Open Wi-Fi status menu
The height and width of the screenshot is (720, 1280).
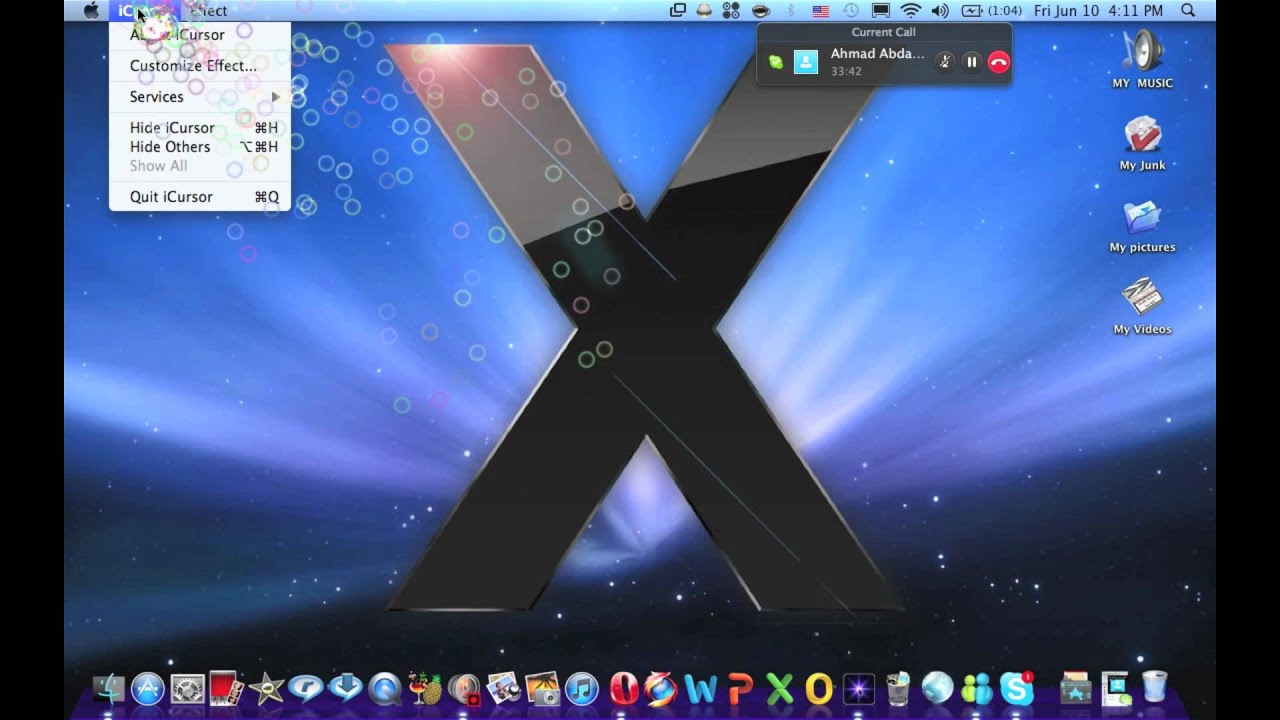[x=910, y=10]
